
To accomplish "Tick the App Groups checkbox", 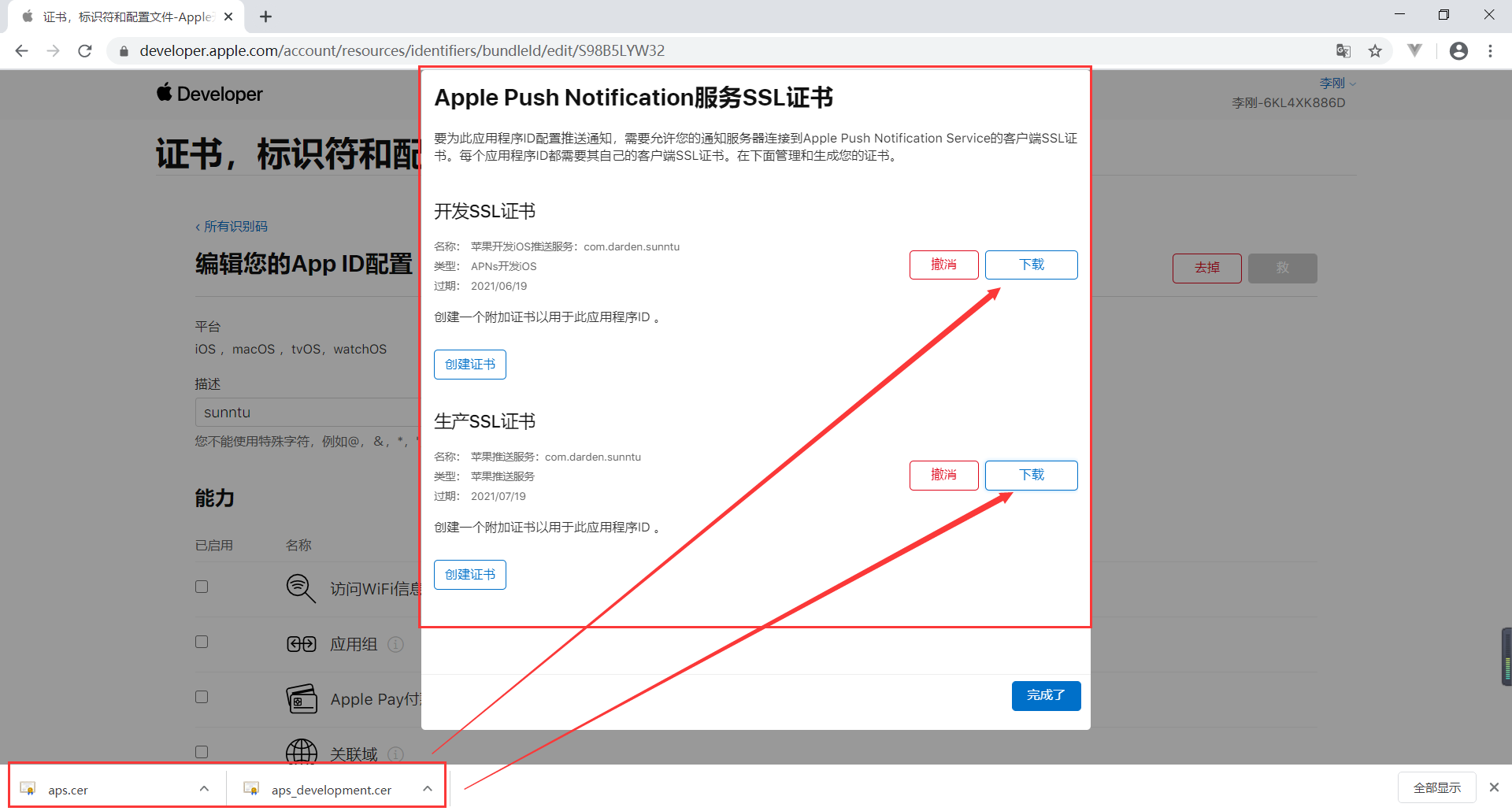I will 202,642.
